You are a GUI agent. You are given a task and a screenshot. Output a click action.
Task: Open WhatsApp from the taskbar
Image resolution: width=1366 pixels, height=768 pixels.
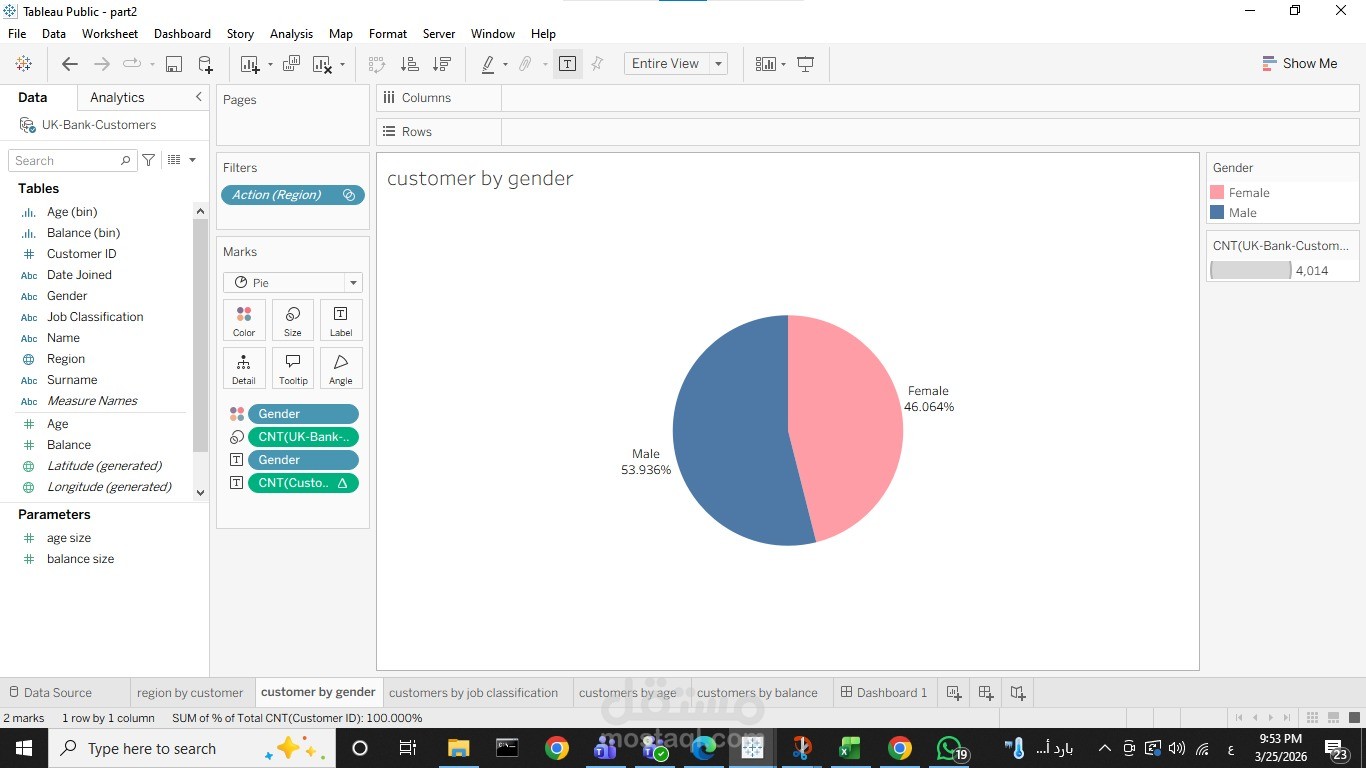950,748
